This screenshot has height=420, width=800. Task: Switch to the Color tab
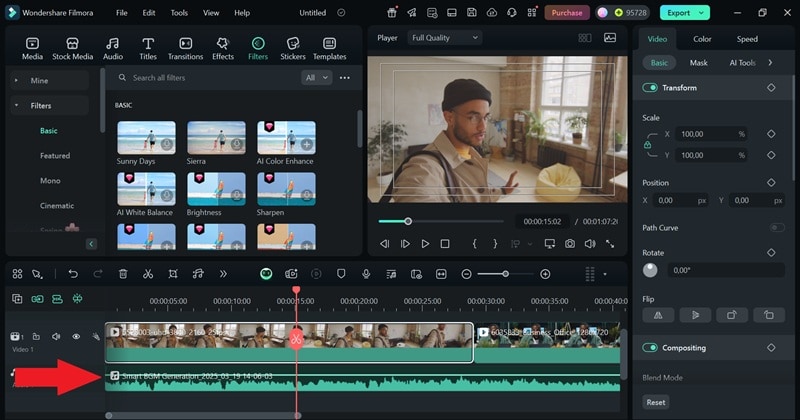(x=702, y=39)
